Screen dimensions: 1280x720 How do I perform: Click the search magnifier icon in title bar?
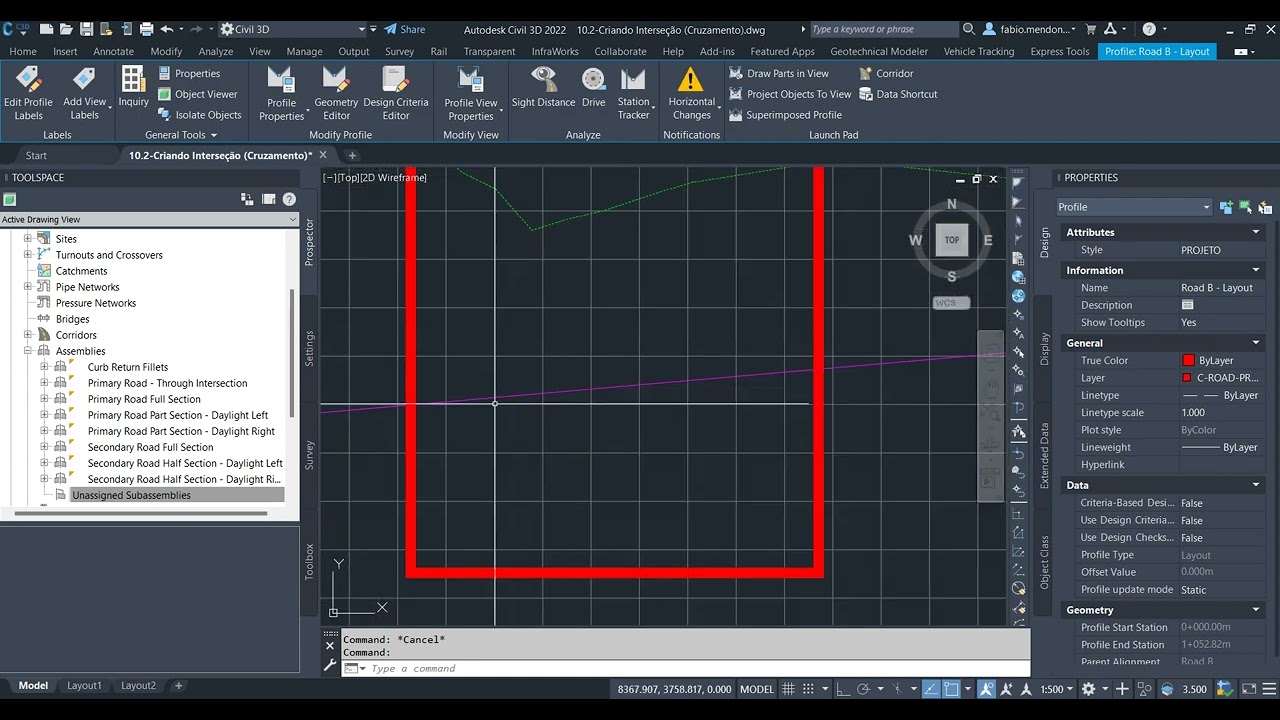(969, 29)
